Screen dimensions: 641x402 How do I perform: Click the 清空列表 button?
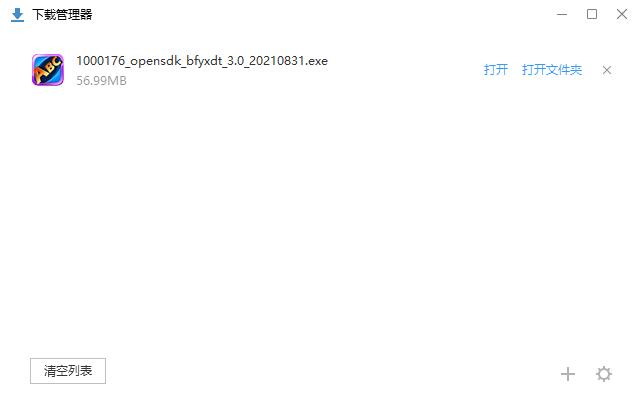click(x=68, y=371)
